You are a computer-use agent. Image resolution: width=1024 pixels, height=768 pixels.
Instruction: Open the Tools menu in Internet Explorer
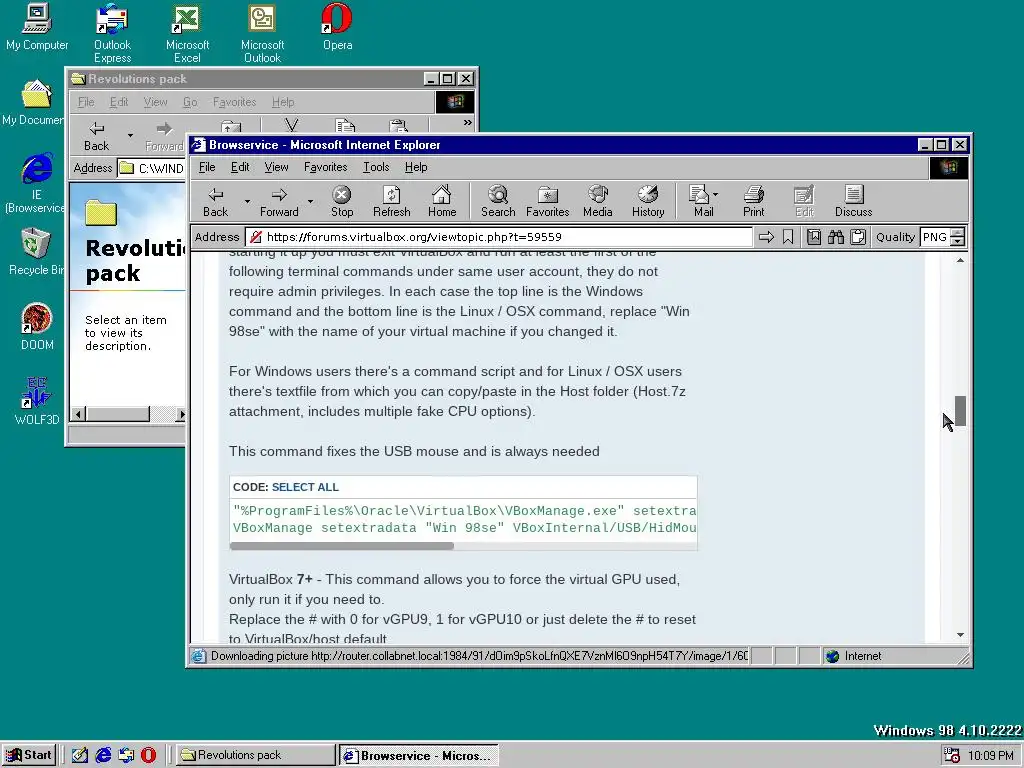pyautogui.click(x=376, y=167)
